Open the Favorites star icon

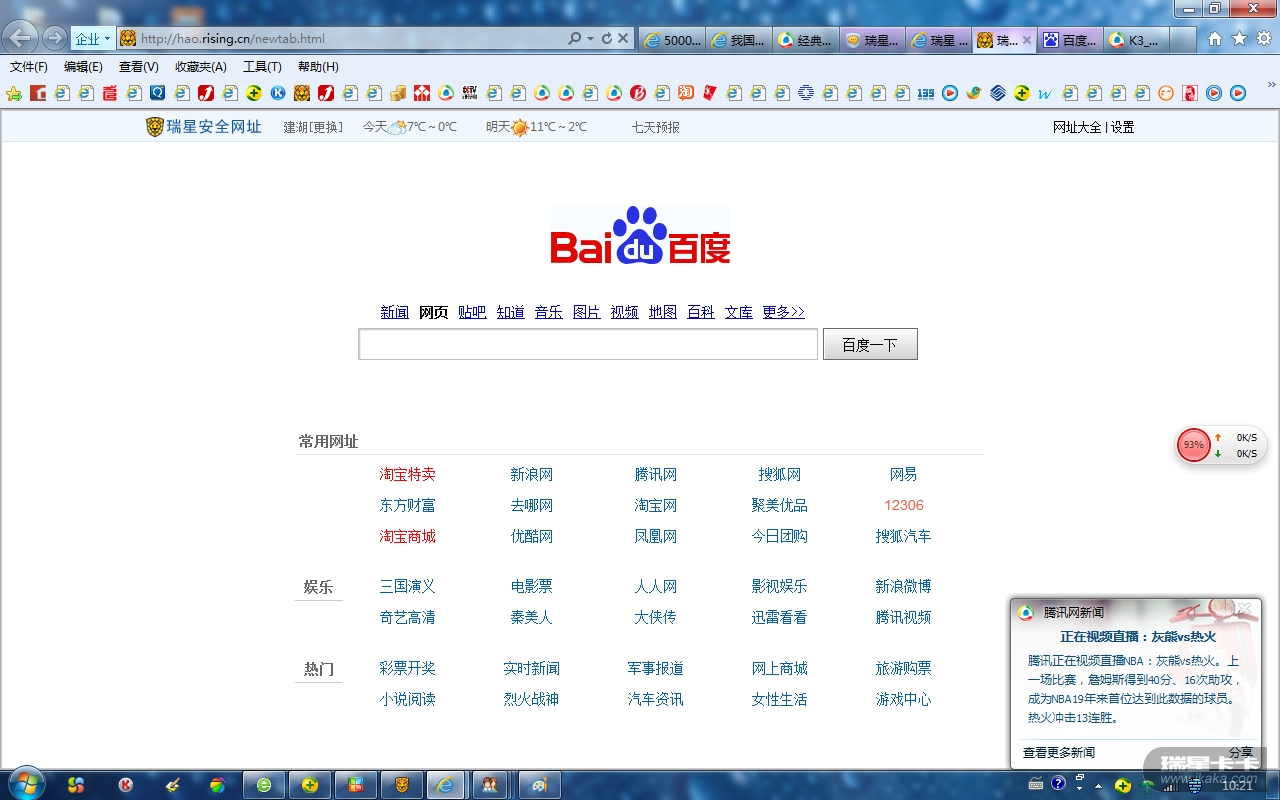(x=1240, y=39)
